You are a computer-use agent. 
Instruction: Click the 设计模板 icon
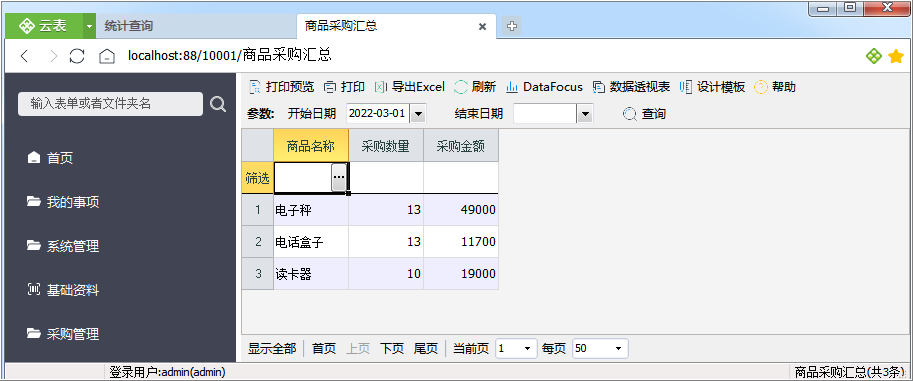tap(686, 87)
